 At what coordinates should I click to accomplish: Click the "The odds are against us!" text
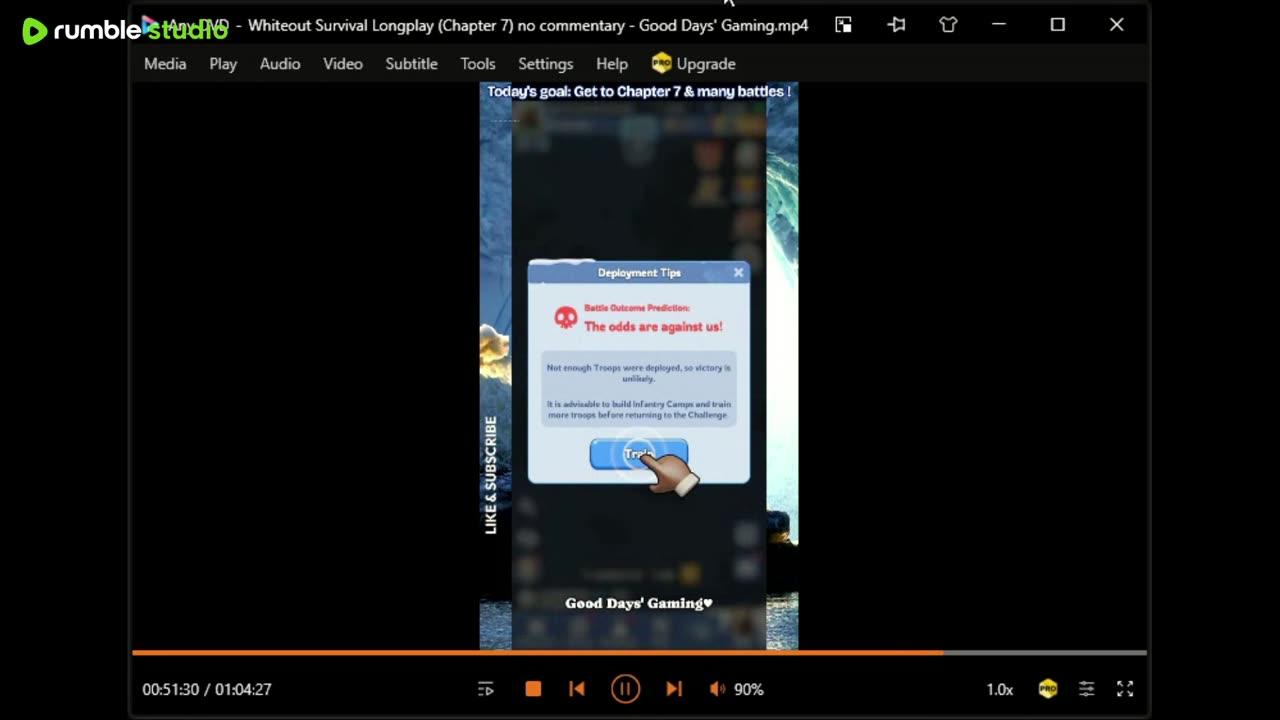(653, 327)
